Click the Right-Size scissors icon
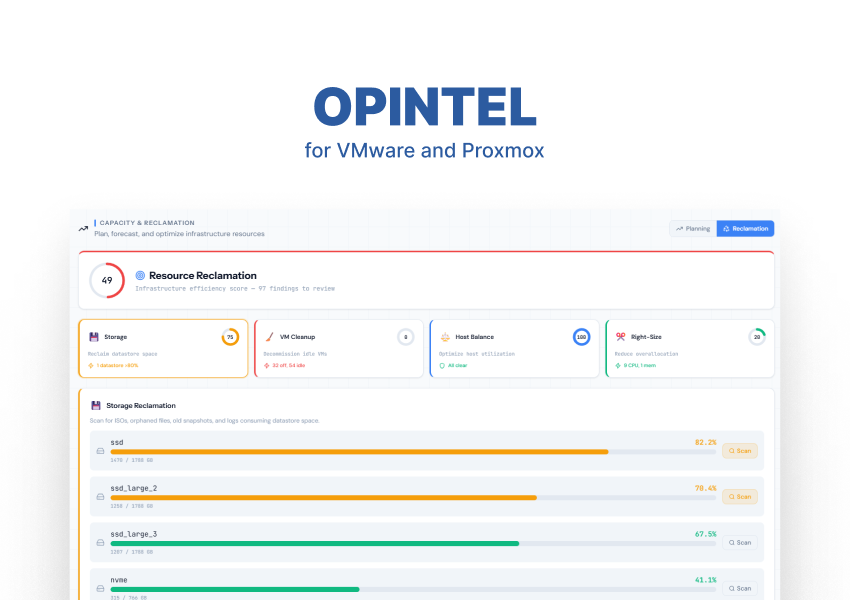 click(621, 337)
